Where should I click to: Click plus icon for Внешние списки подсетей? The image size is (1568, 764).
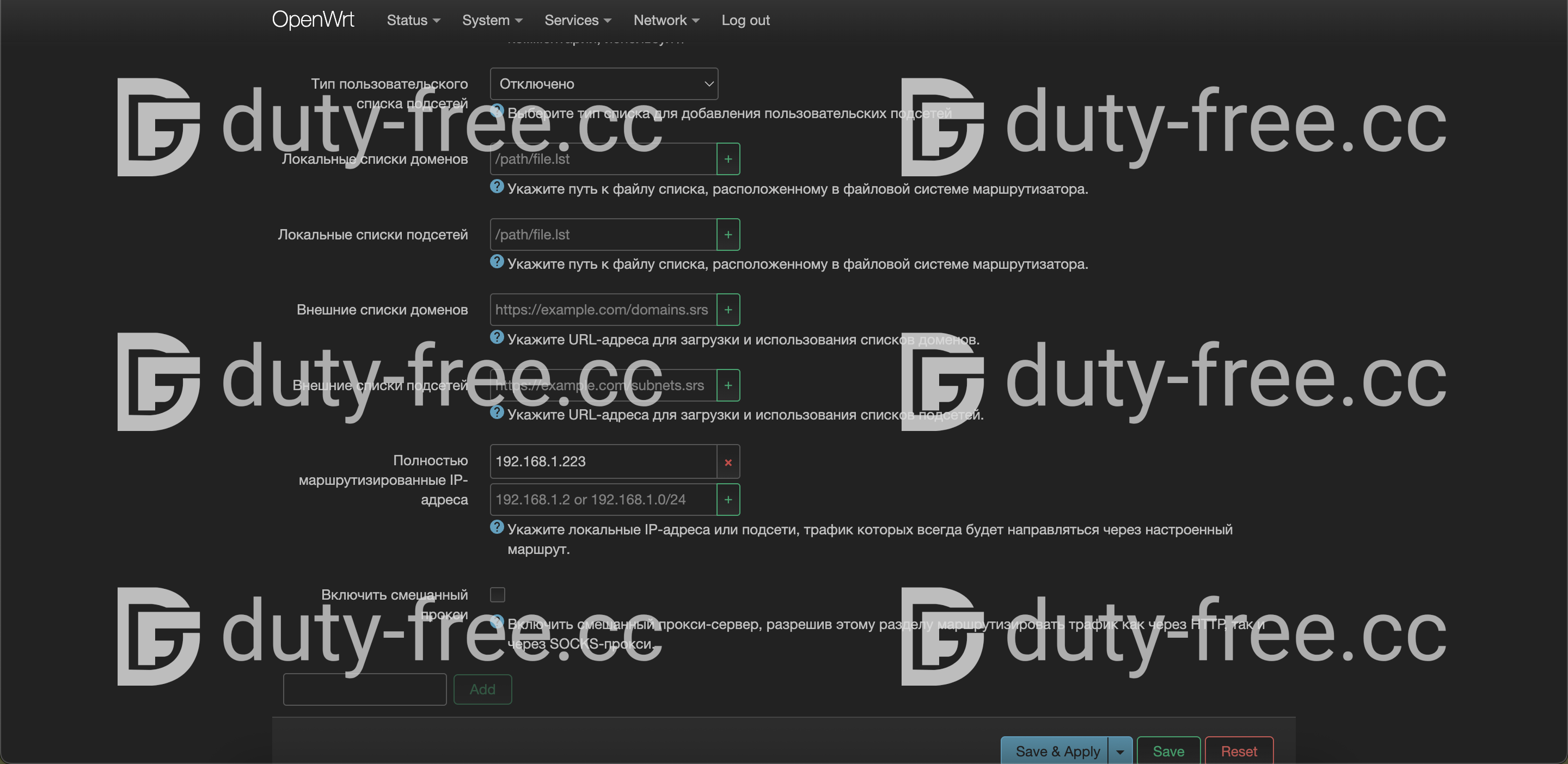click(x=728, y=386)
